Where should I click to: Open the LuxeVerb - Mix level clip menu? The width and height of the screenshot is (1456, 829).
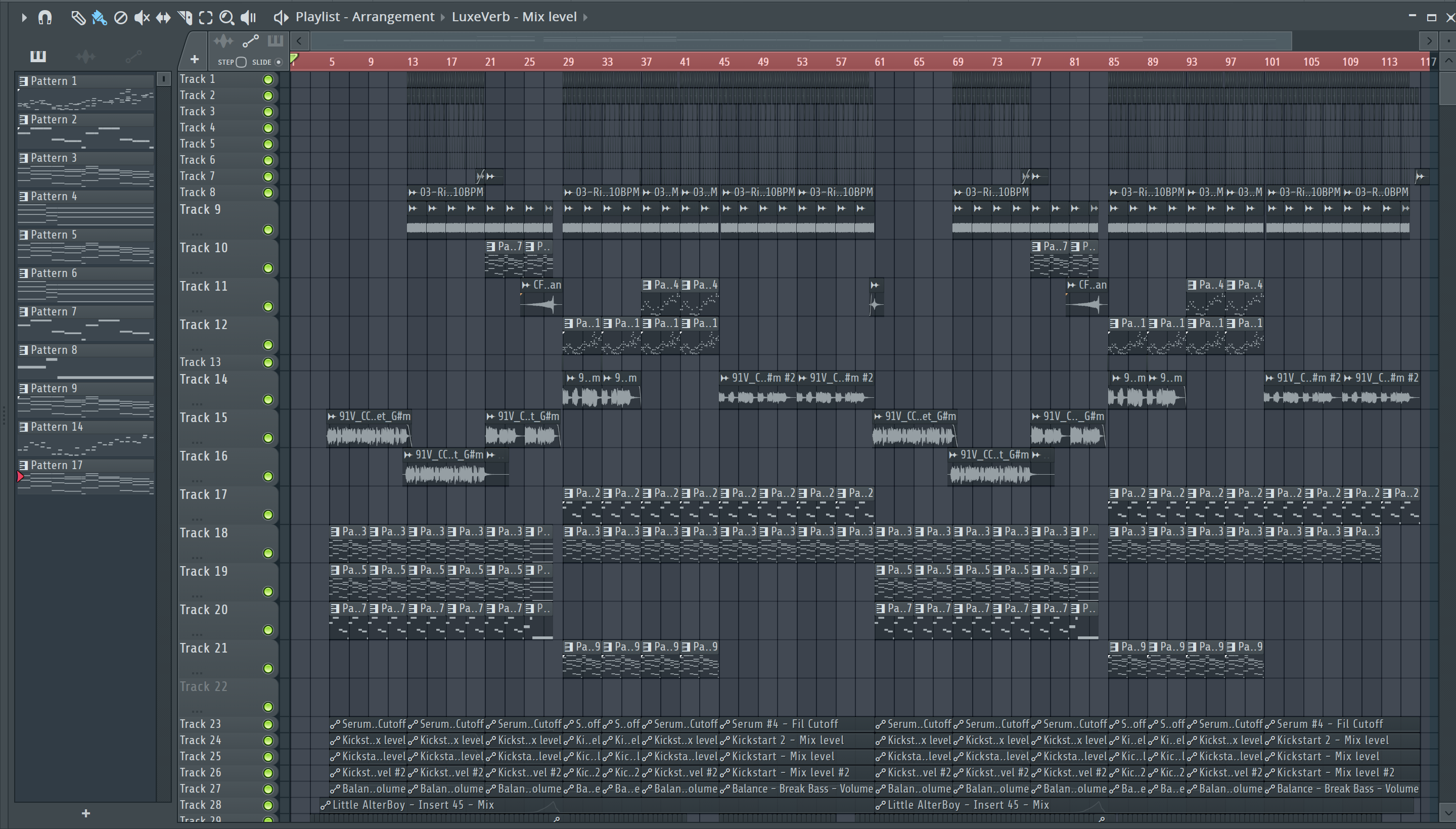click(x=514, y=17)
